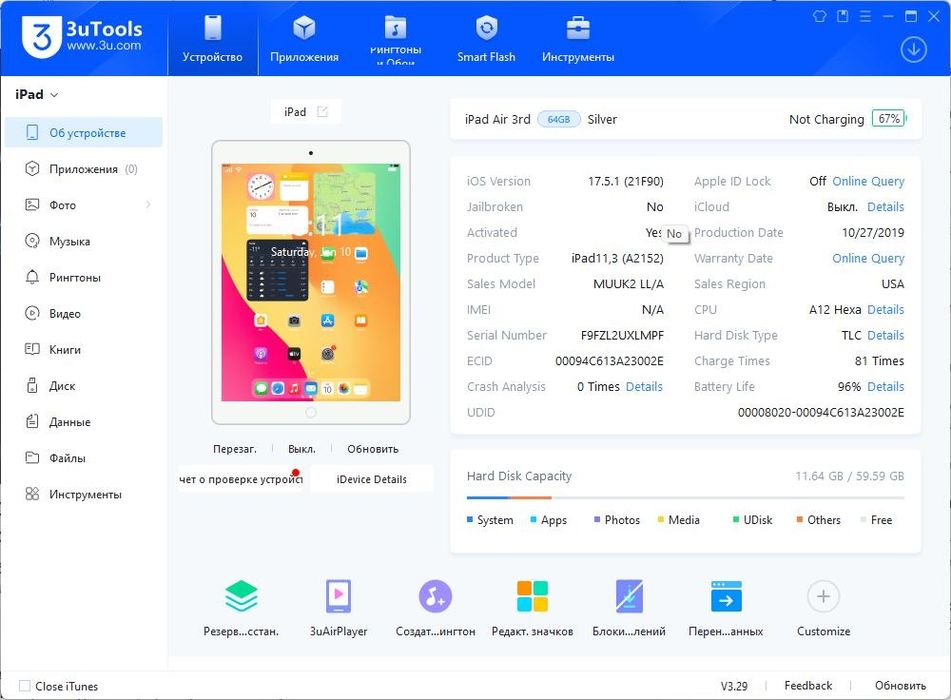Click the download arrow icon in header
The image size is (951, 700).
coord(913,49)
